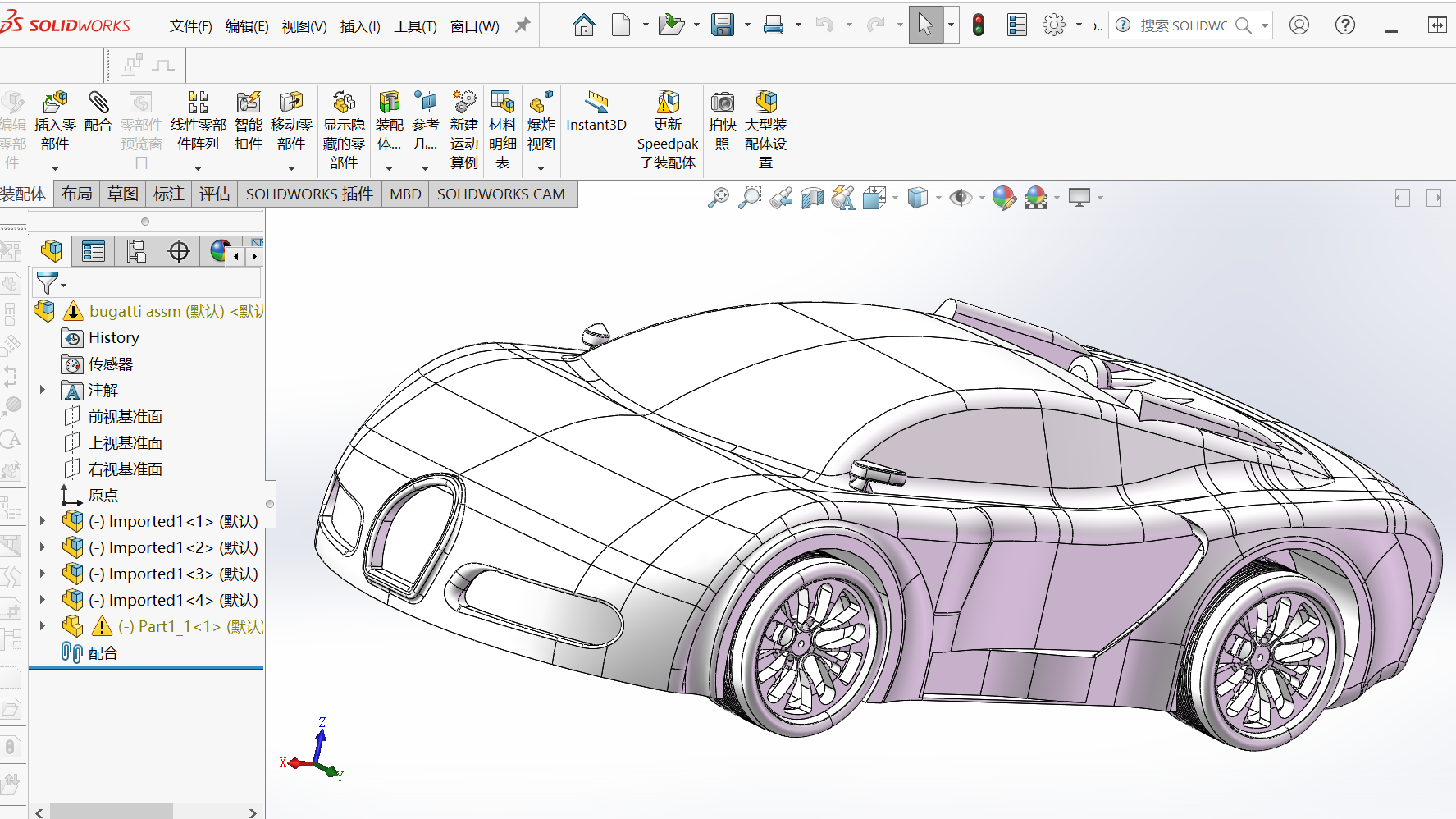Select 配合 mates folder in tree
Viewport: 1456px width, 819px height.
click(x=103, y=652)
